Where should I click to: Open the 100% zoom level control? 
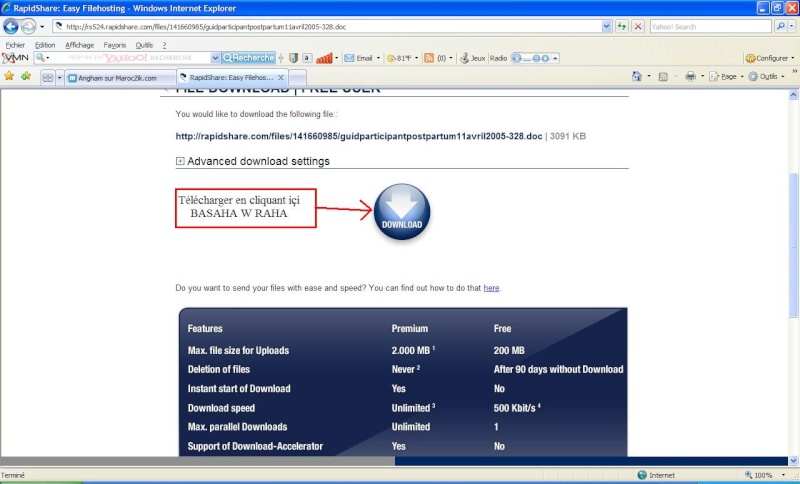pos(764,475)
